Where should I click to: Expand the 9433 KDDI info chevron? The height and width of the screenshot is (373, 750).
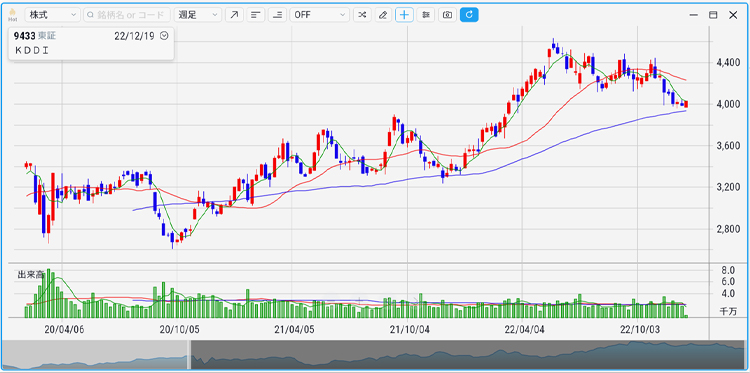tap(164, 35)
